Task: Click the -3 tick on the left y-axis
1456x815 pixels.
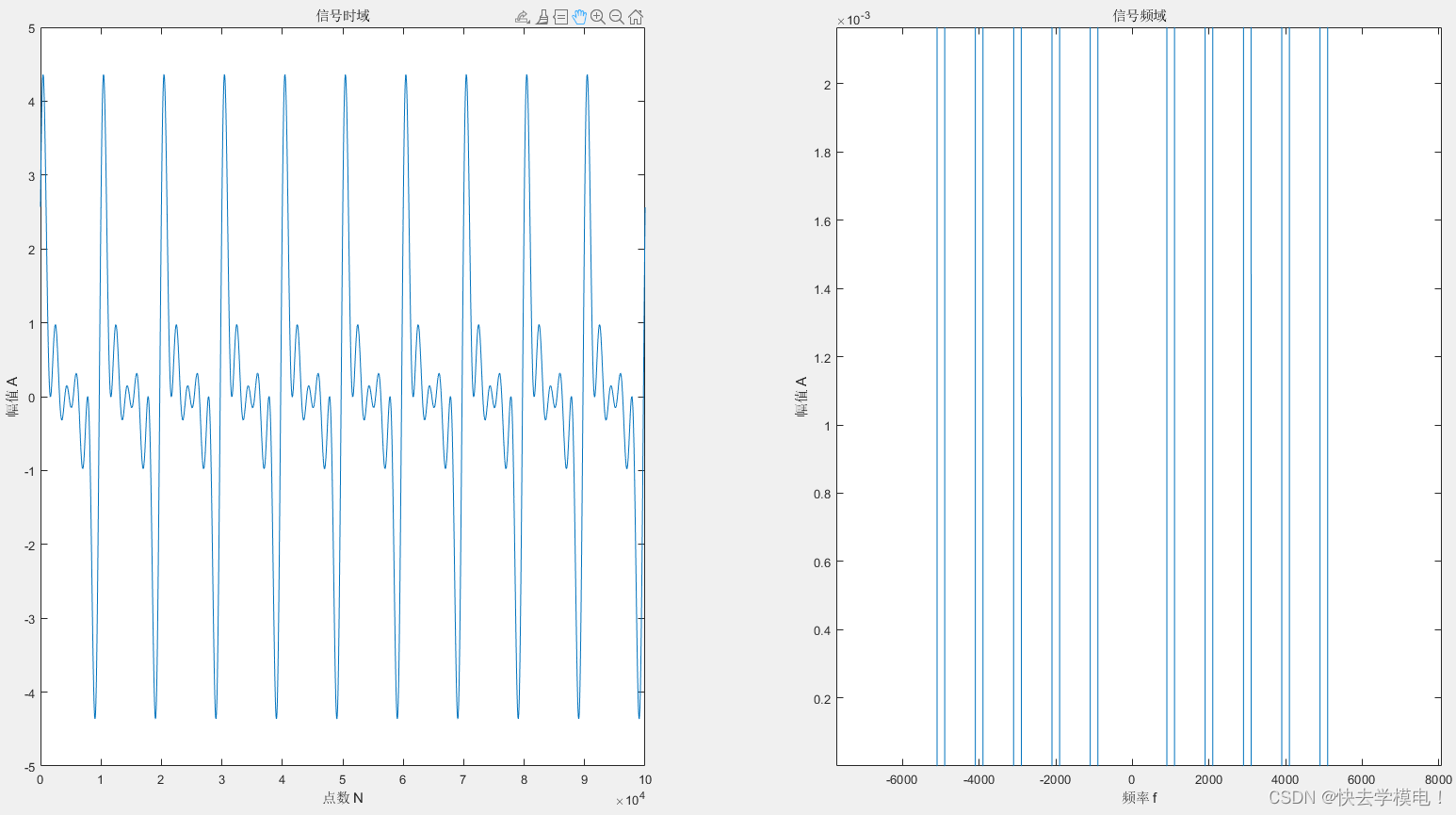Action: (x=30, y=619)
